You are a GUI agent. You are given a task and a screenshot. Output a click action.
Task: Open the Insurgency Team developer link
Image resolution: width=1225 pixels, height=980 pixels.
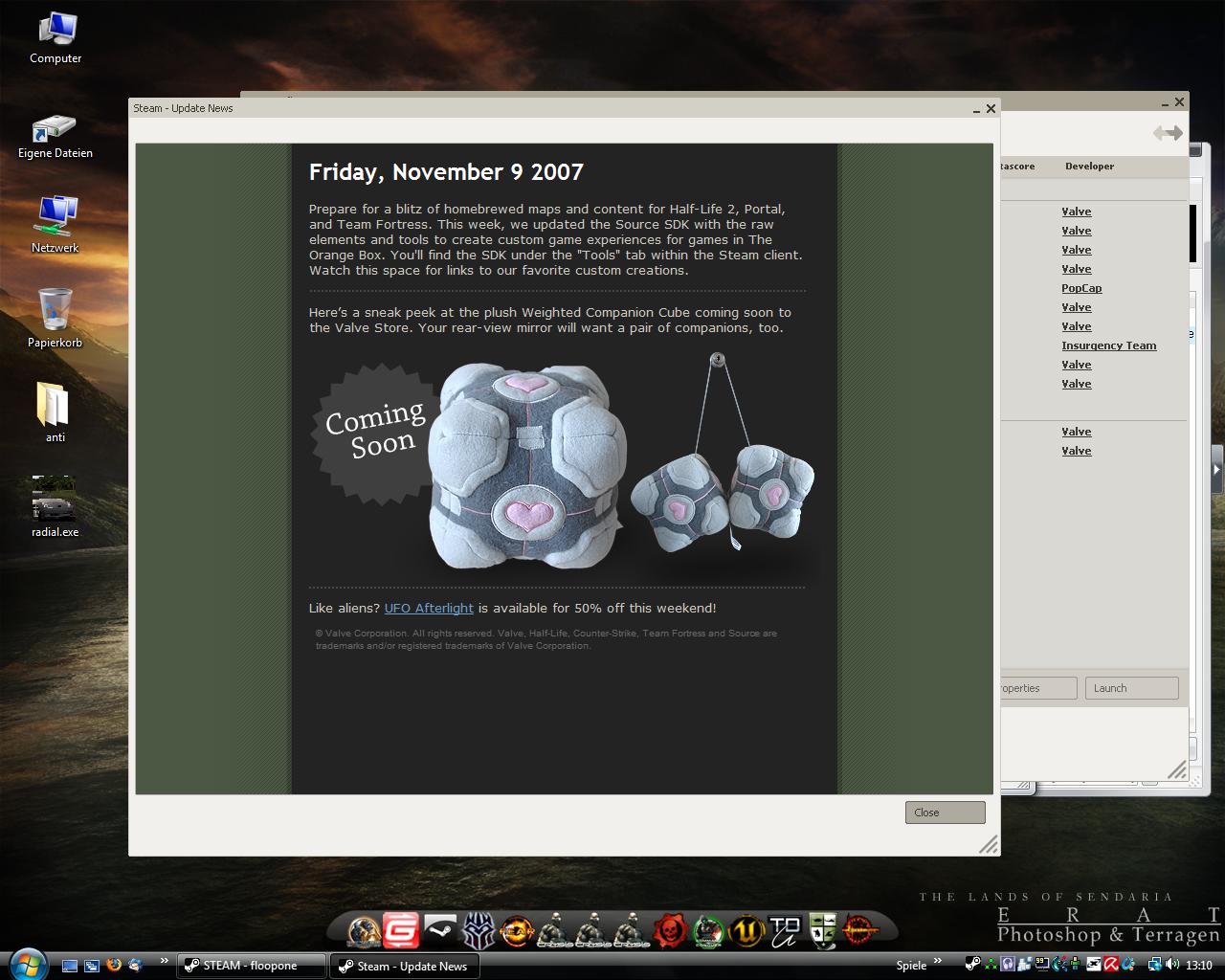(x=1108, y=345)
